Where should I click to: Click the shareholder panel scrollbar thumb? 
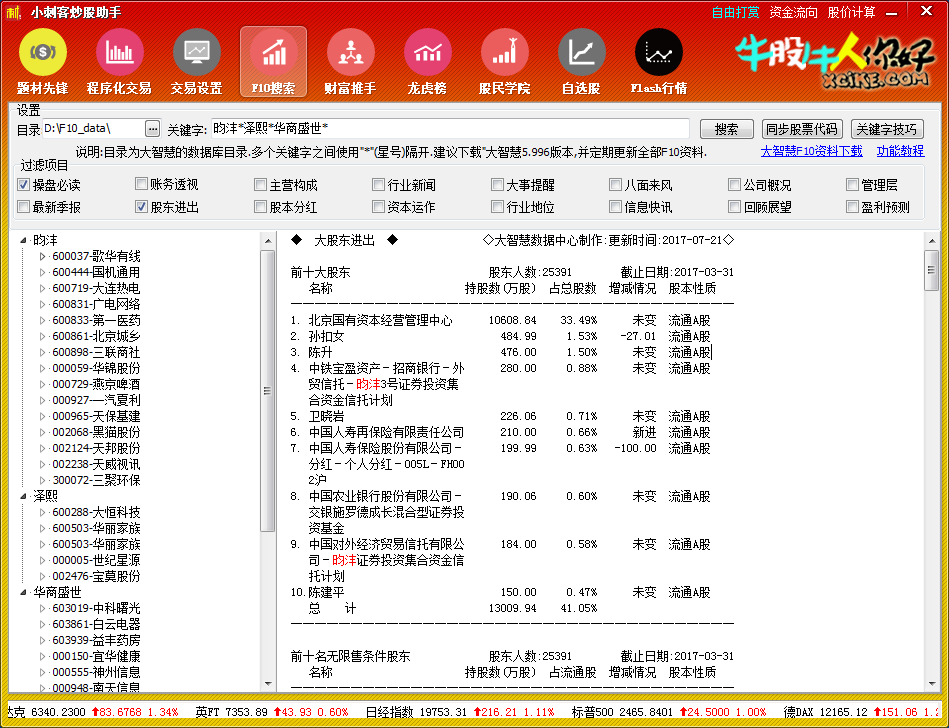click(x=932, y=271)
